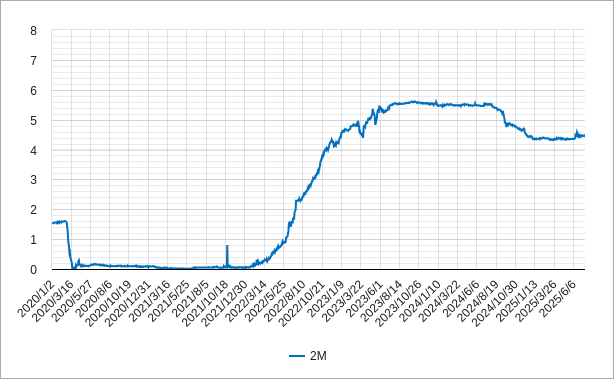The height and width of the screenshot is (380, 615).
Task: Click x-axis date label 2021/10/18
Action: tap(205, 304)
